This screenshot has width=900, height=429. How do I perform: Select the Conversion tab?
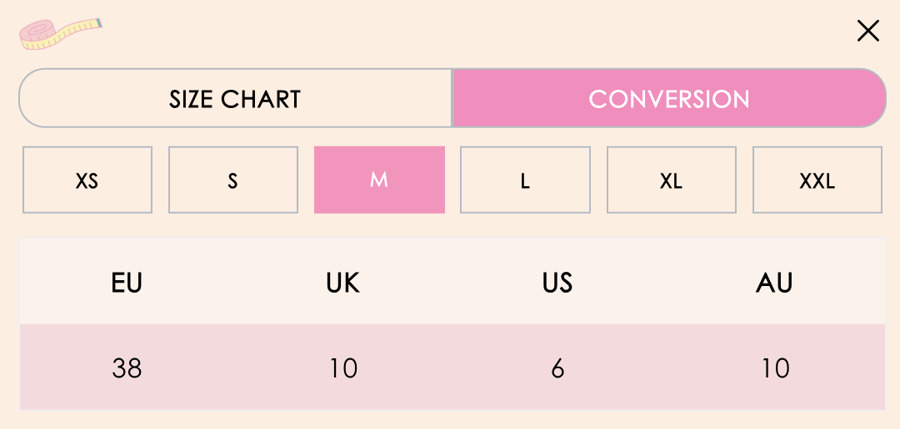point(669,99)
